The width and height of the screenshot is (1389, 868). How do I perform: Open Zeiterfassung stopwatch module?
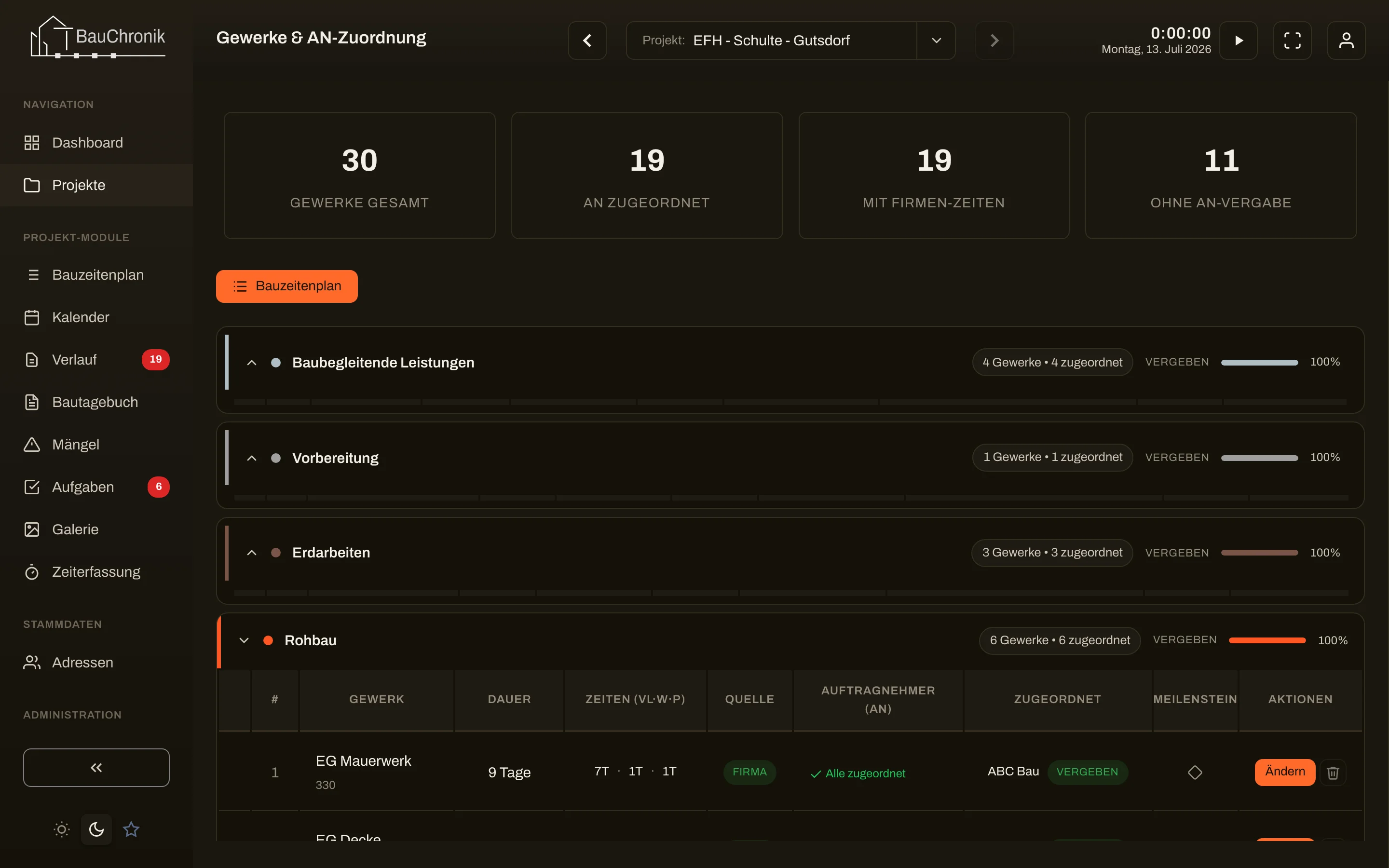click(x=96, y=572)
